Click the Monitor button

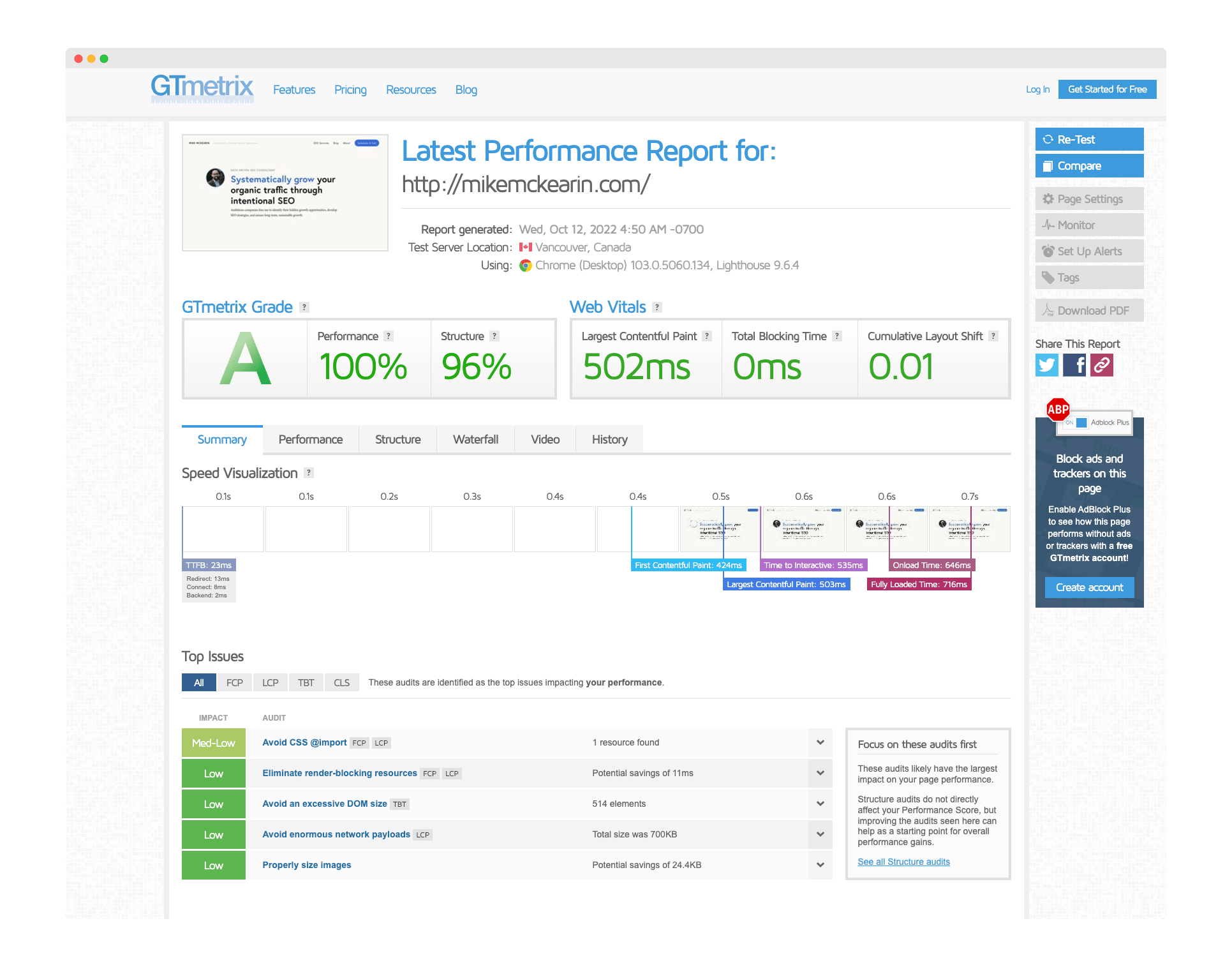[x=1089, y=225]
